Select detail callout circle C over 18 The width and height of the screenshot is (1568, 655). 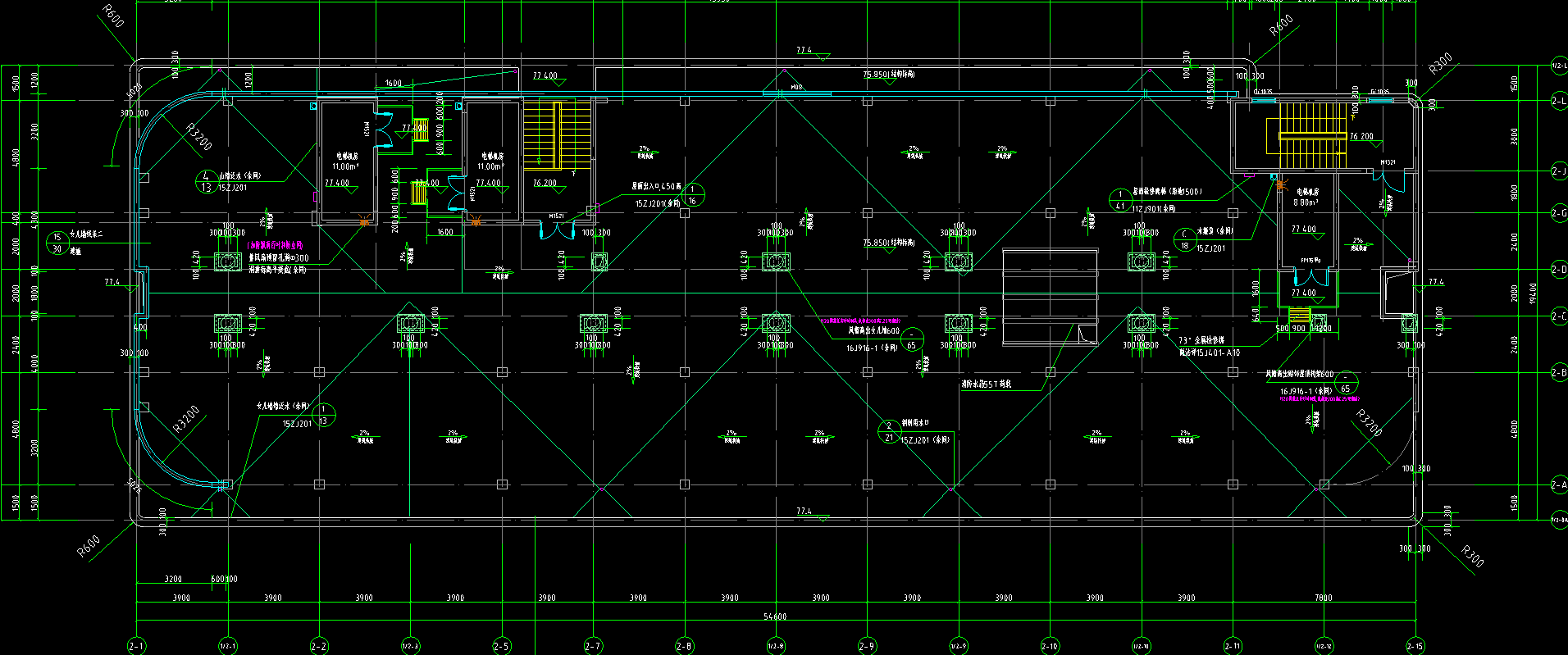[1184, 239]
